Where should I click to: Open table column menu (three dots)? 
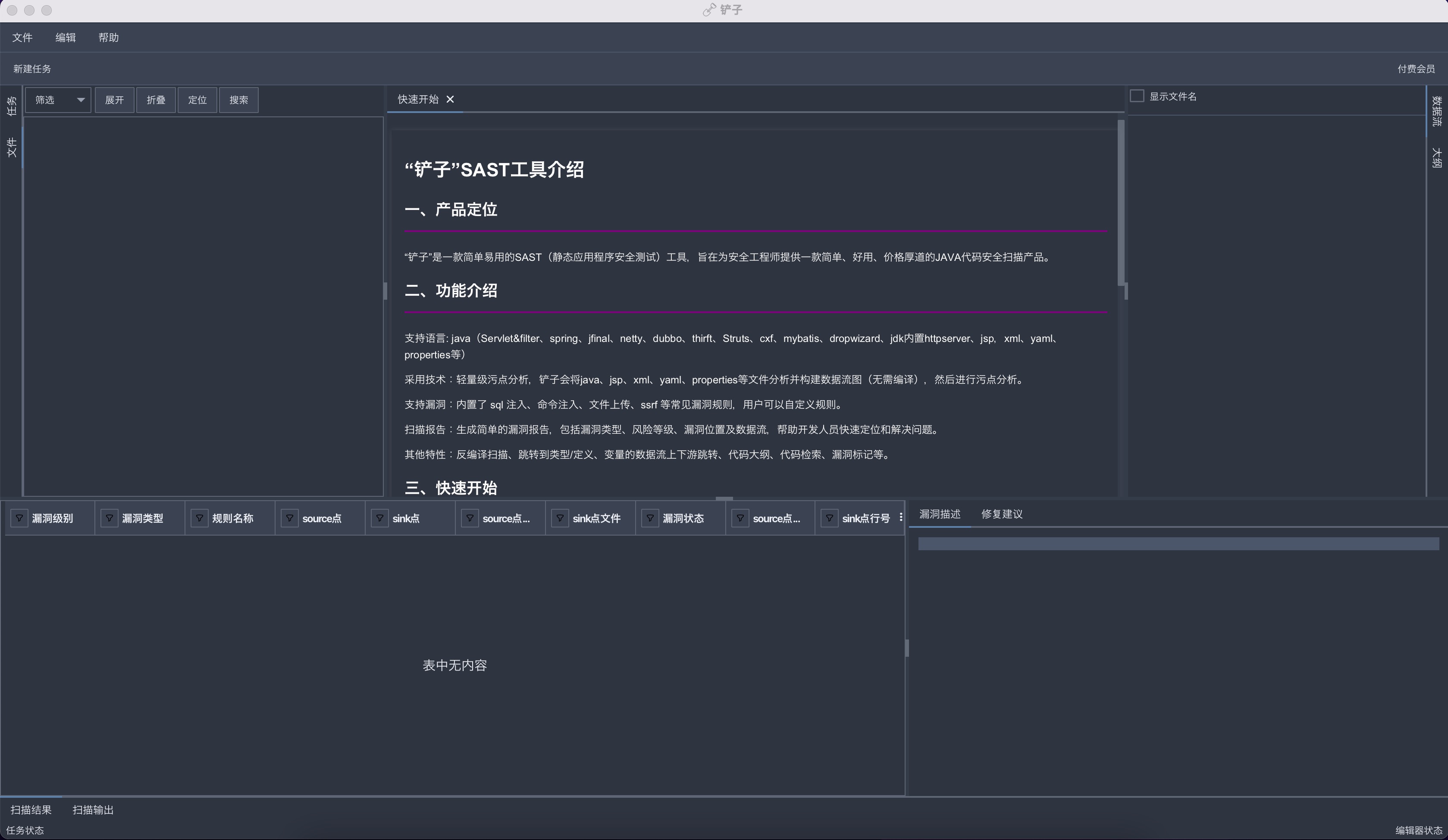coord(900,517)
